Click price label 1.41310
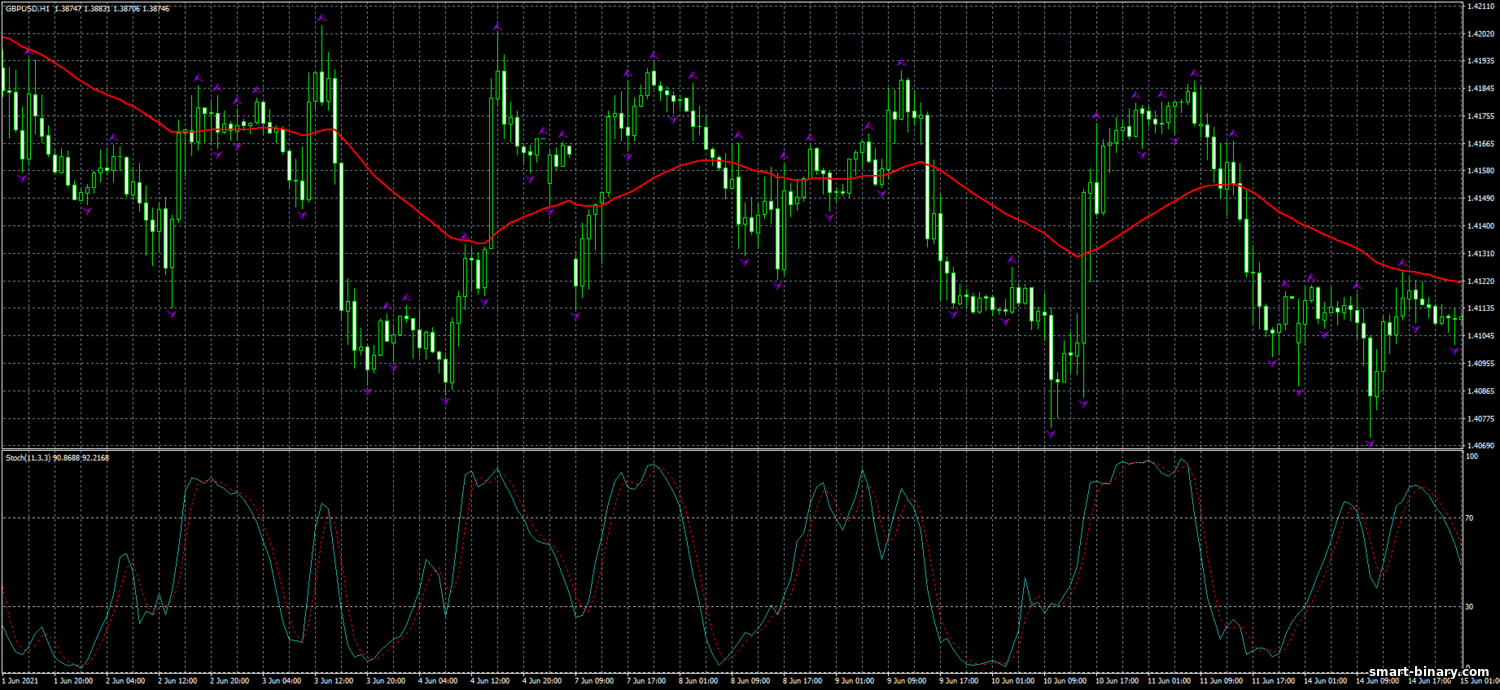 1480,254
